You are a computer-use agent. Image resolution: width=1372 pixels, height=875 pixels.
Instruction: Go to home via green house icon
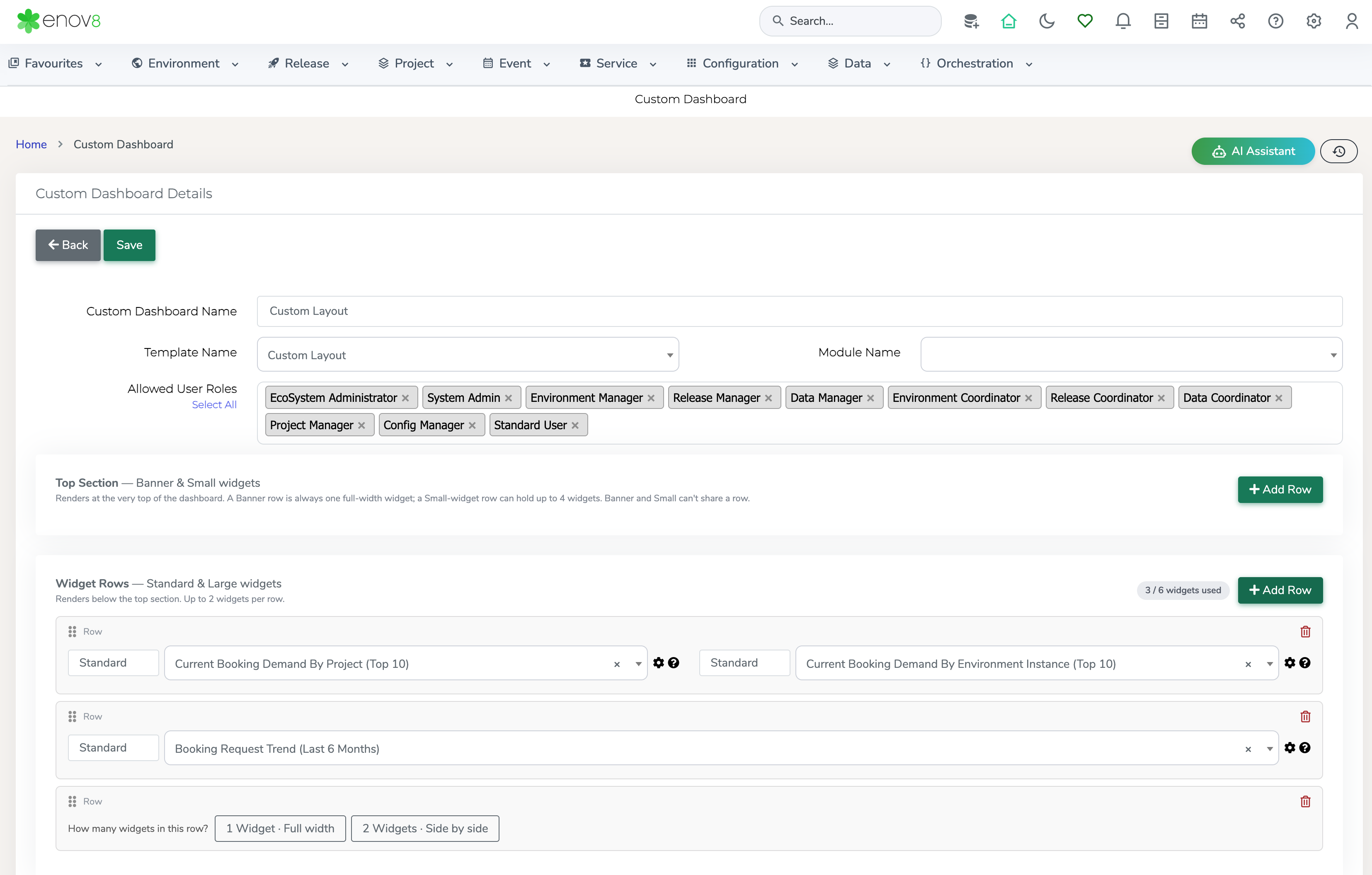pyautogui.click(x=1008, y=21)
